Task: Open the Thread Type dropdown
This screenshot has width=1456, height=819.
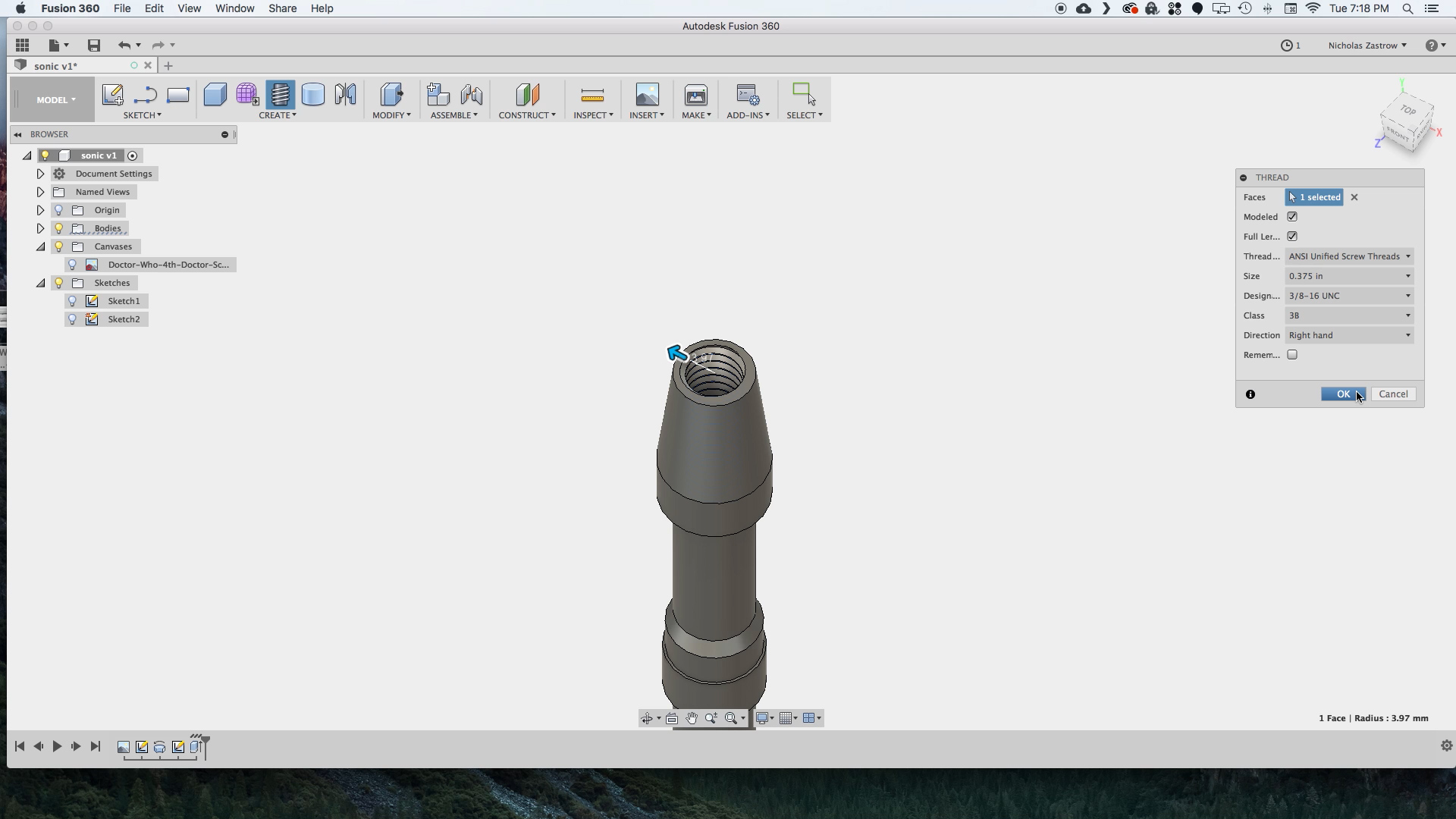Action: click(x=1349, y=256)
